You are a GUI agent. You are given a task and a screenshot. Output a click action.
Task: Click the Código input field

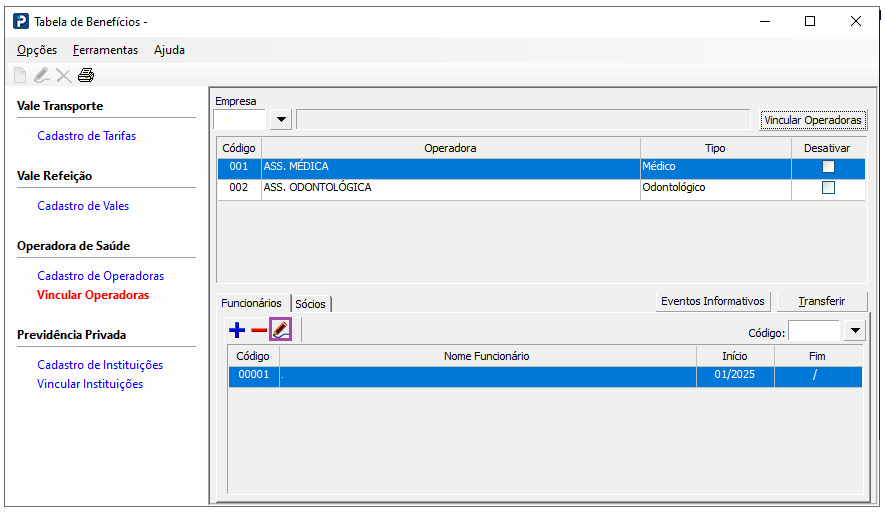coord(815,331)
